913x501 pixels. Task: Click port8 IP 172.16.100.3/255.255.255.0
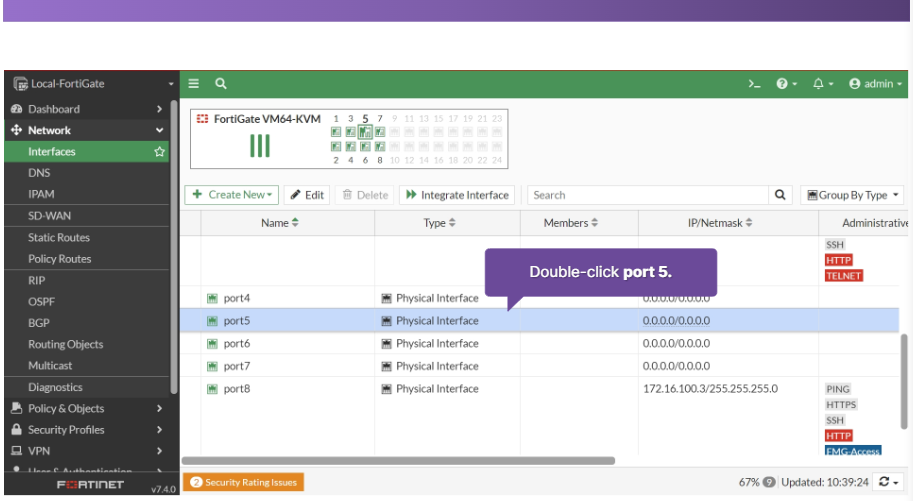[x=710, y=389]
